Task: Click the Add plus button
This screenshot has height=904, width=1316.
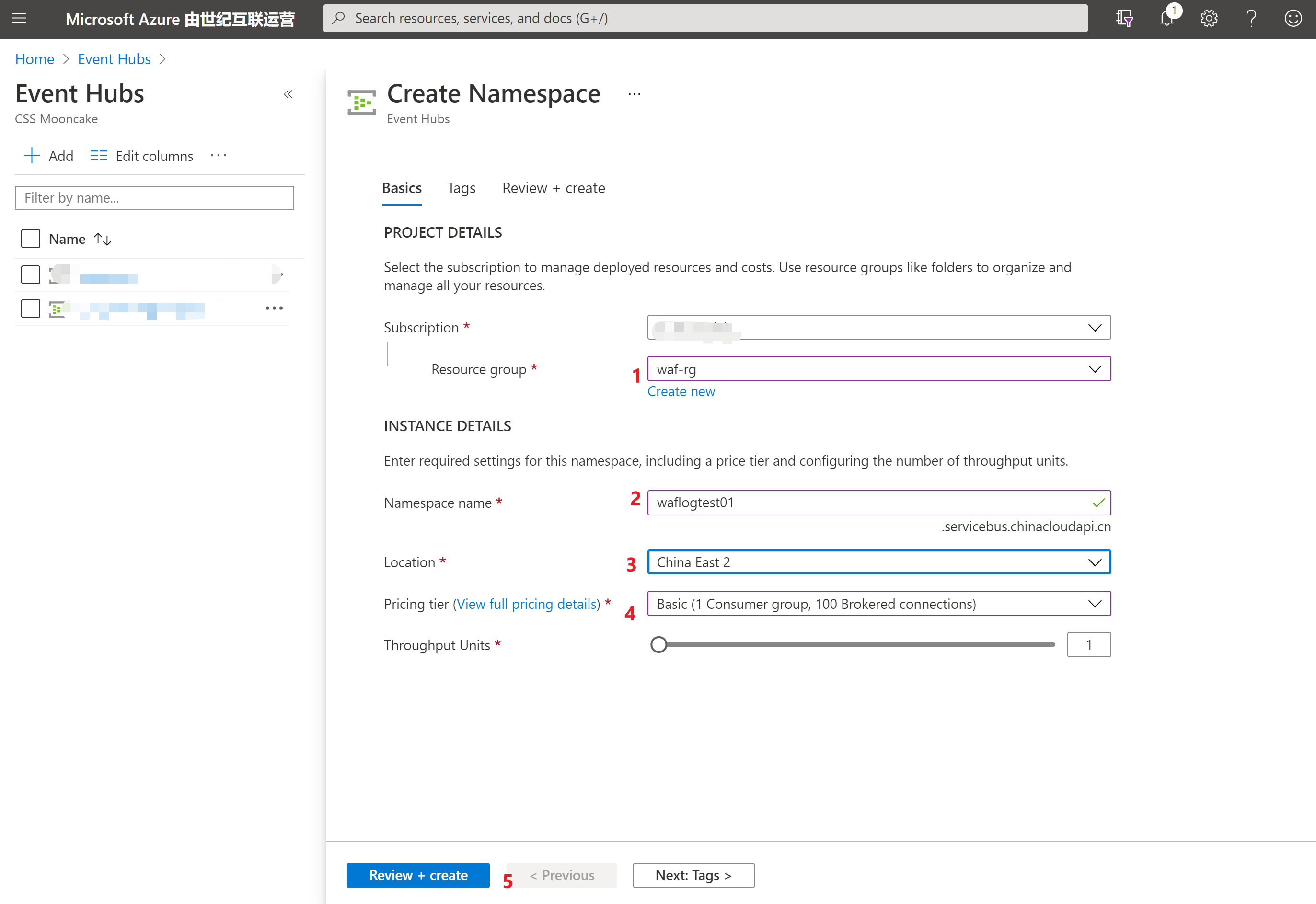Action: coord(49,156)
